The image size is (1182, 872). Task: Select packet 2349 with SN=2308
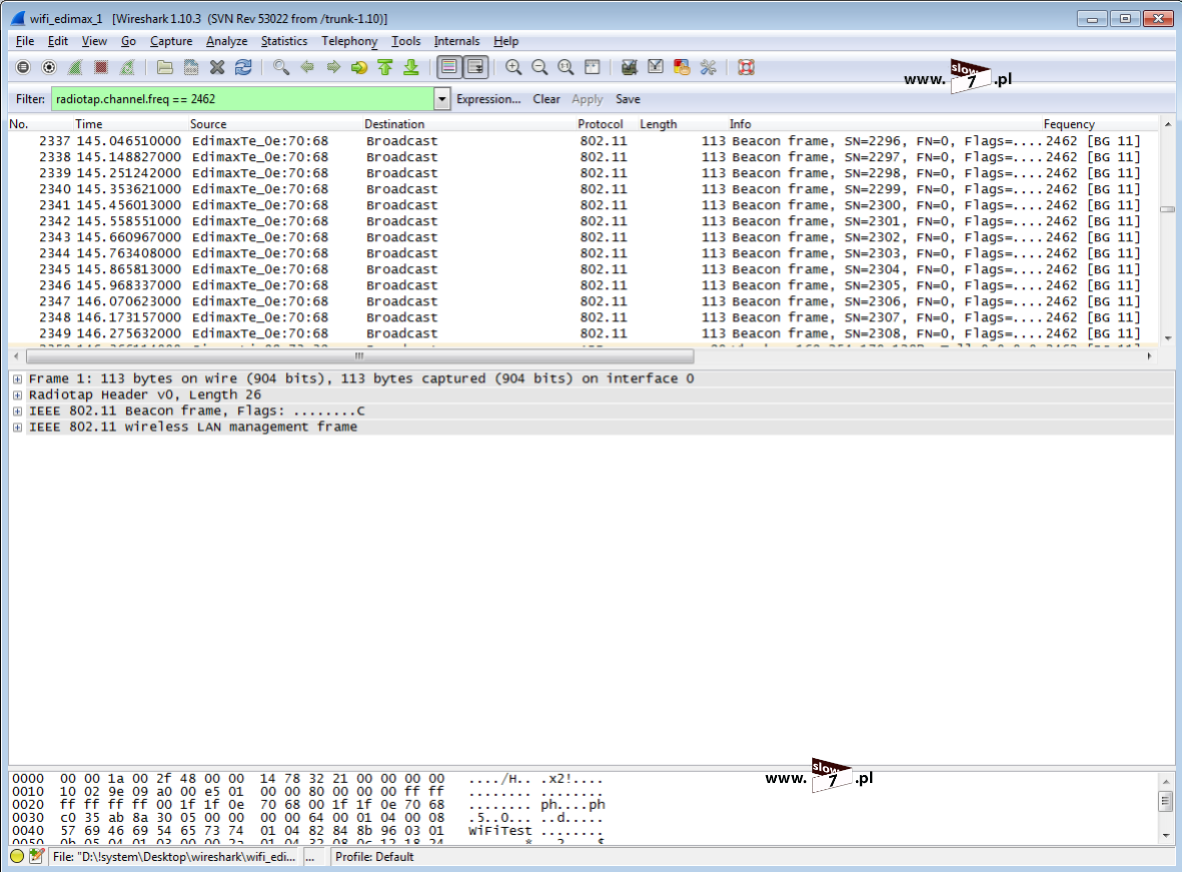click(583, 333)
